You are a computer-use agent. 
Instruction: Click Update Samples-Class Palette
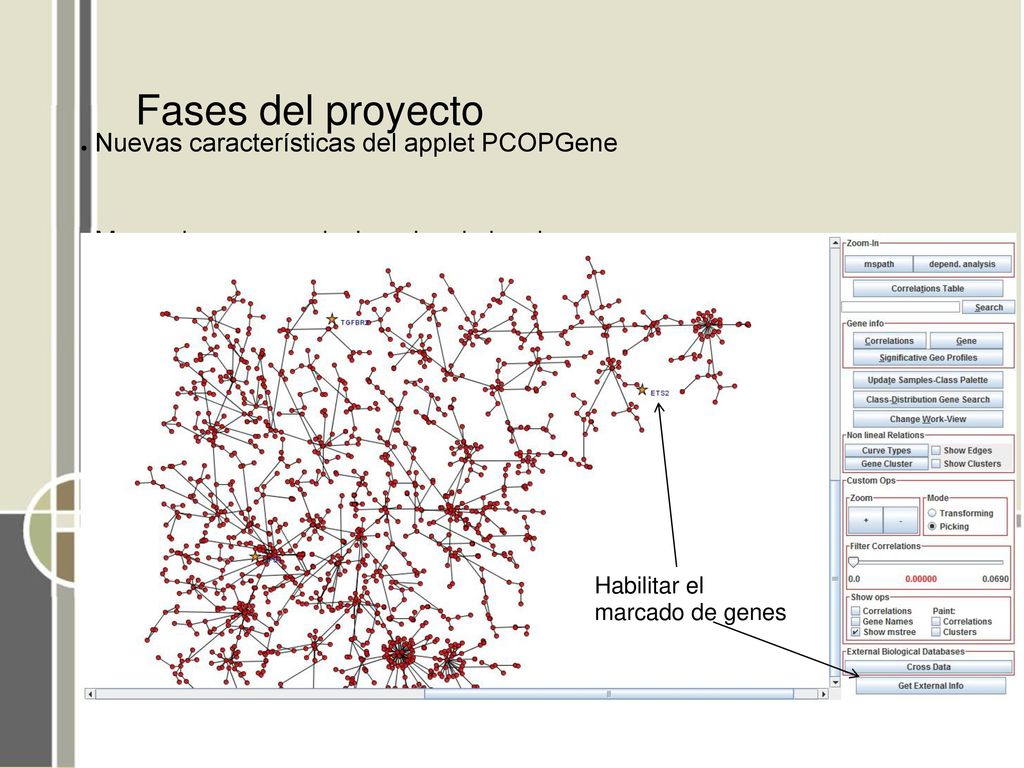coord(927,379)
